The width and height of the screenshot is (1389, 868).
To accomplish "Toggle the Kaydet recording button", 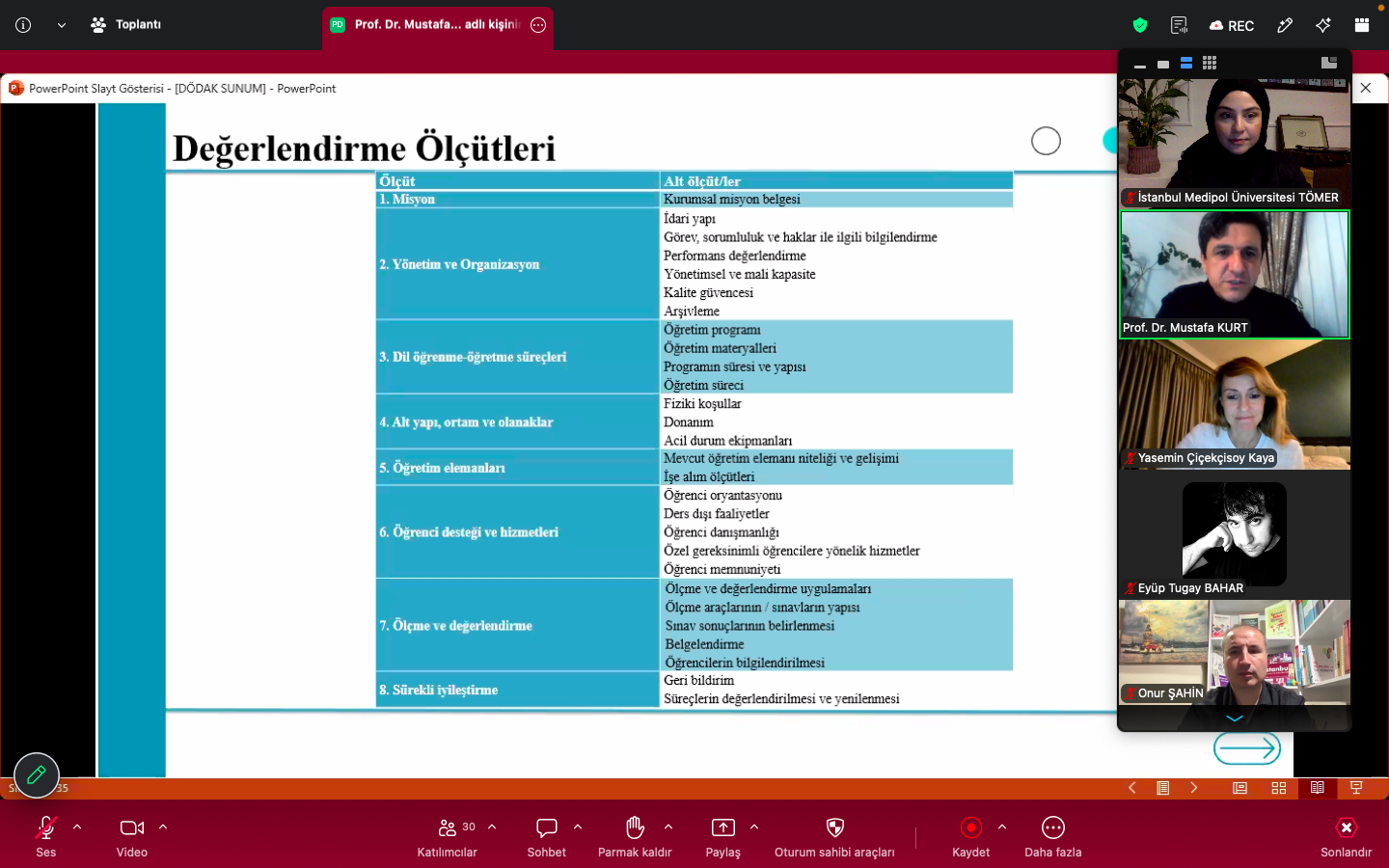I will click(x=971, y=837).
